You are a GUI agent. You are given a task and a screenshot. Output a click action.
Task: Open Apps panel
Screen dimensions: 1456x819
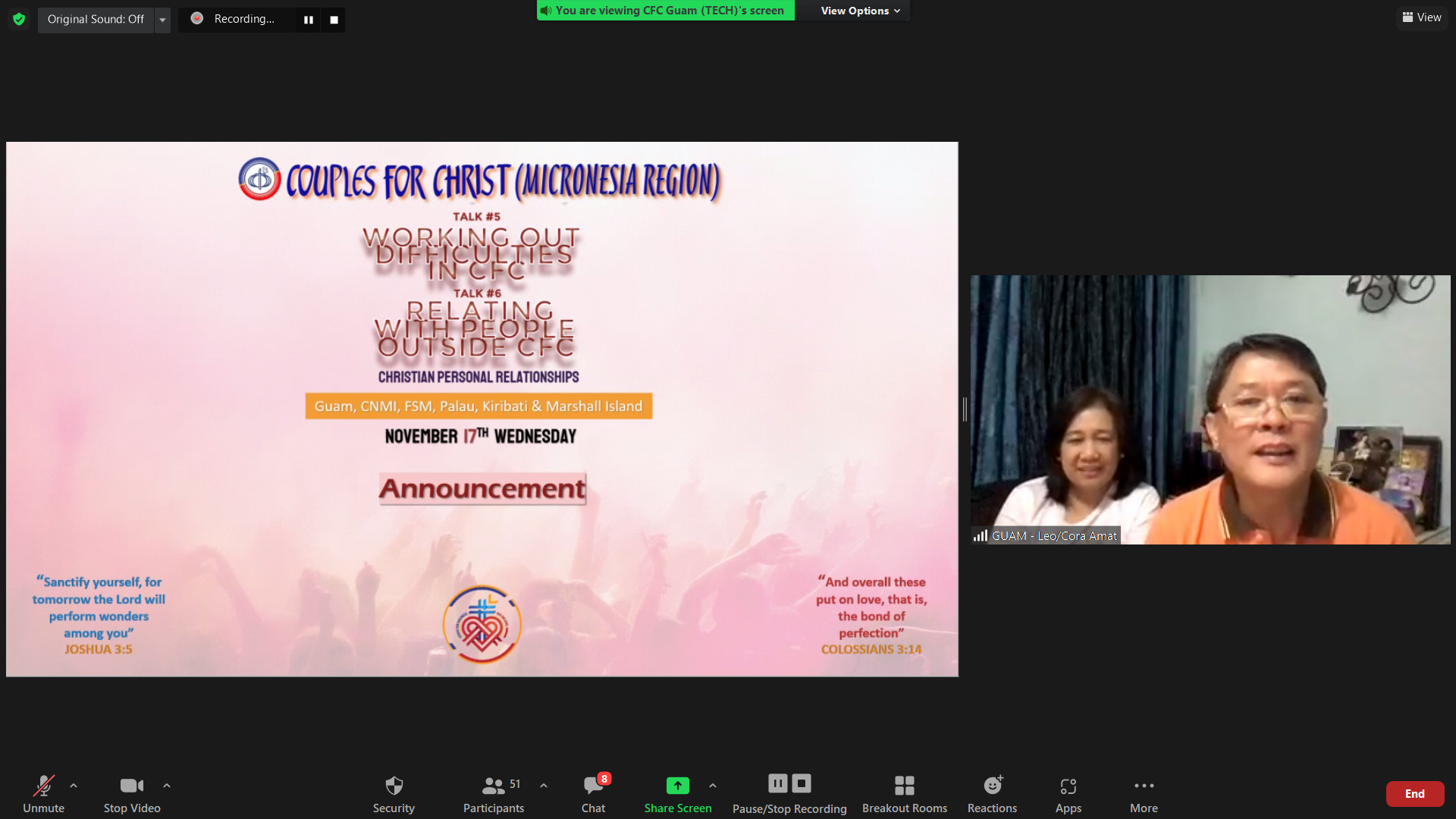tap(1068, 793)
